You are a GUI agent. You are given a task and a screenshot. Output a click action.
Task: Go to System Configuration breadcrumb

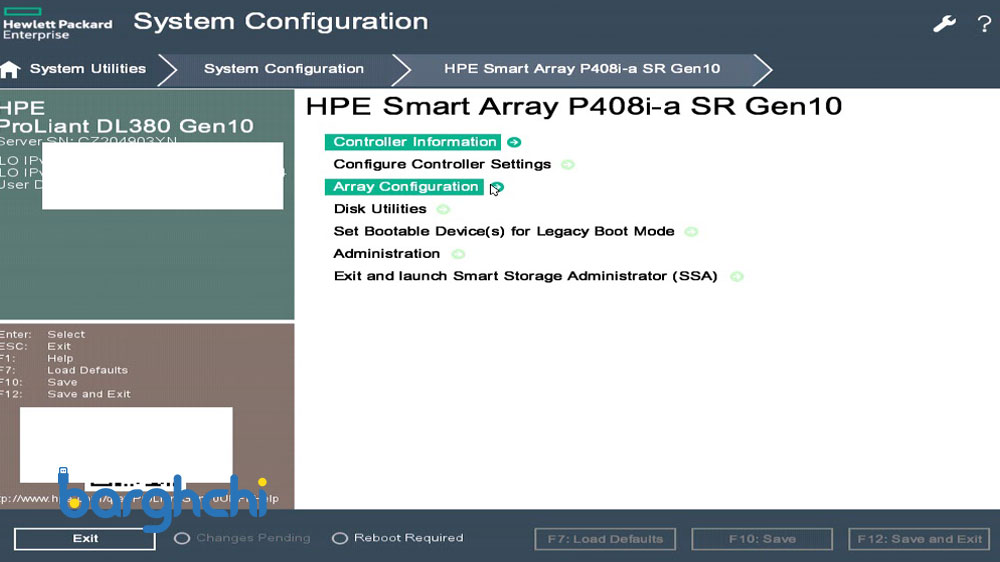click(283, 69)
